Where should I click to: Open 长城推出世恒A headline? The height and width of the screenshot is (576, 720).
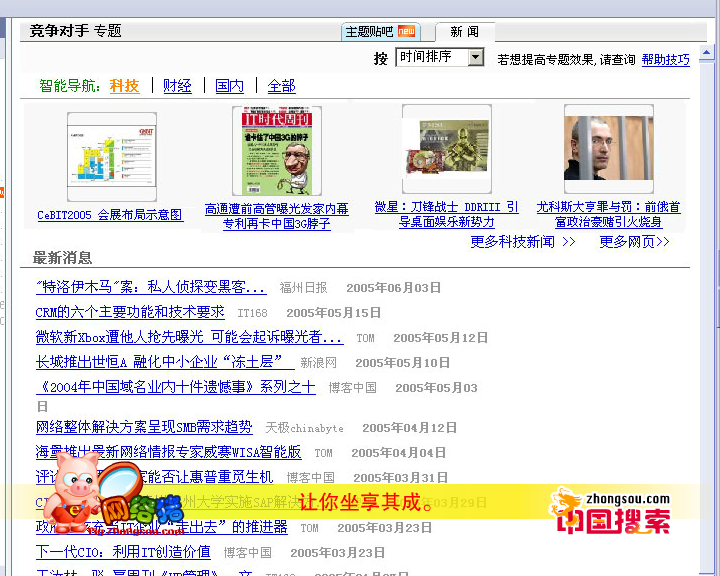click(x=165, y=362)
